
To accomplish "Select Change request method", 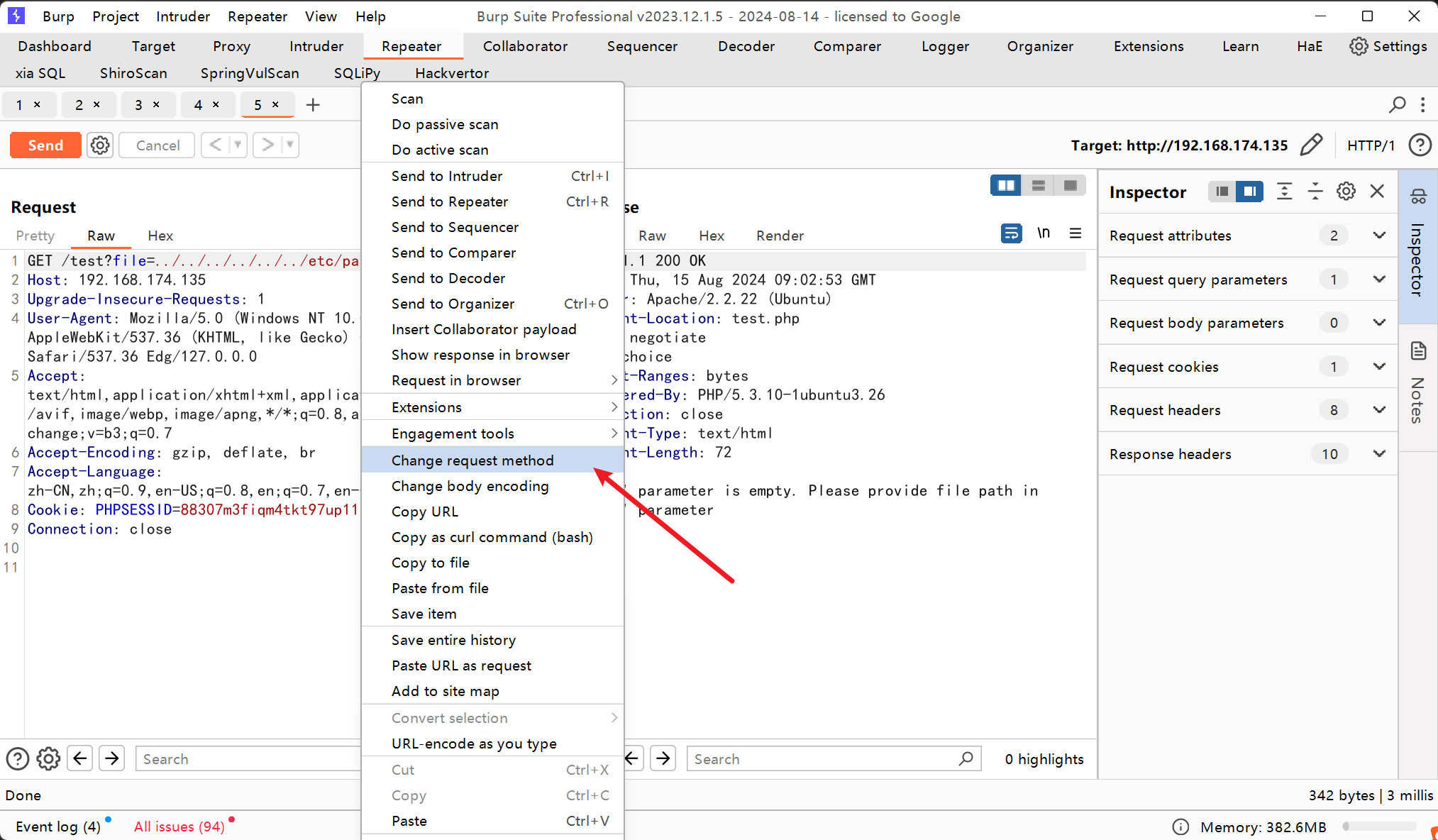I will [x=492, y=460].
